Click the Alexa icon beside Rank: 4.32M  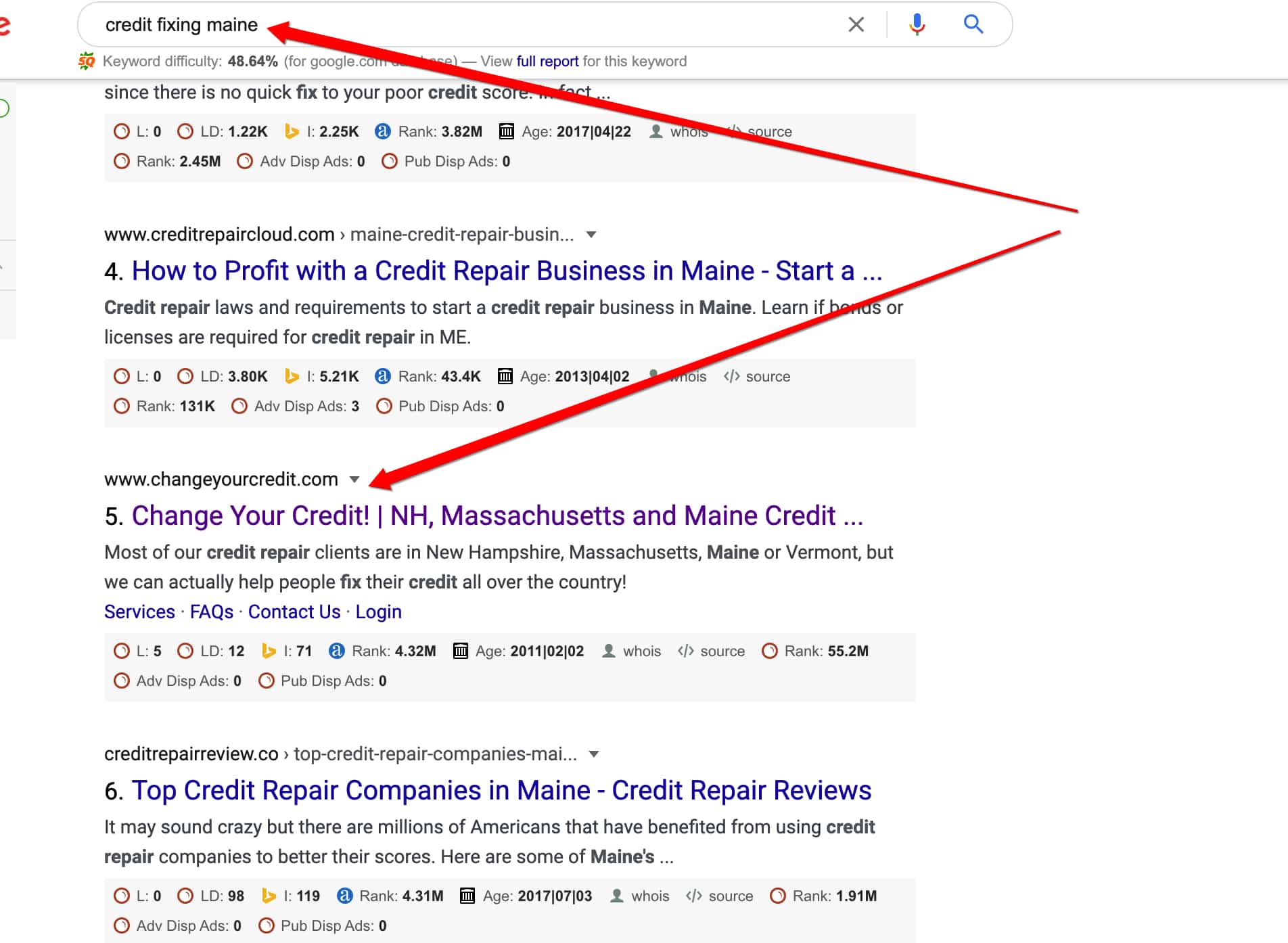(x=336, y=651)
